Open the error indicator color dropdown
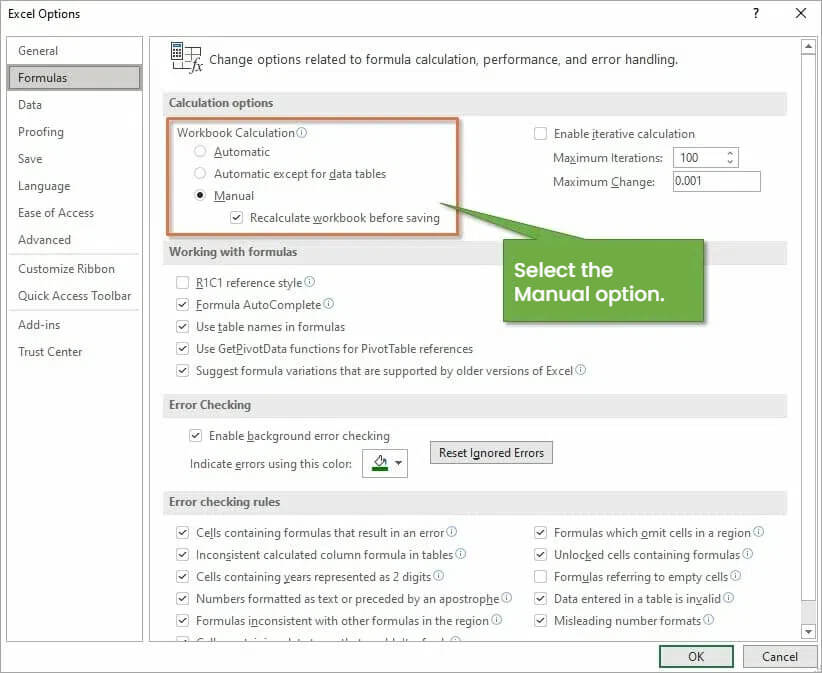 click(397, 463)
